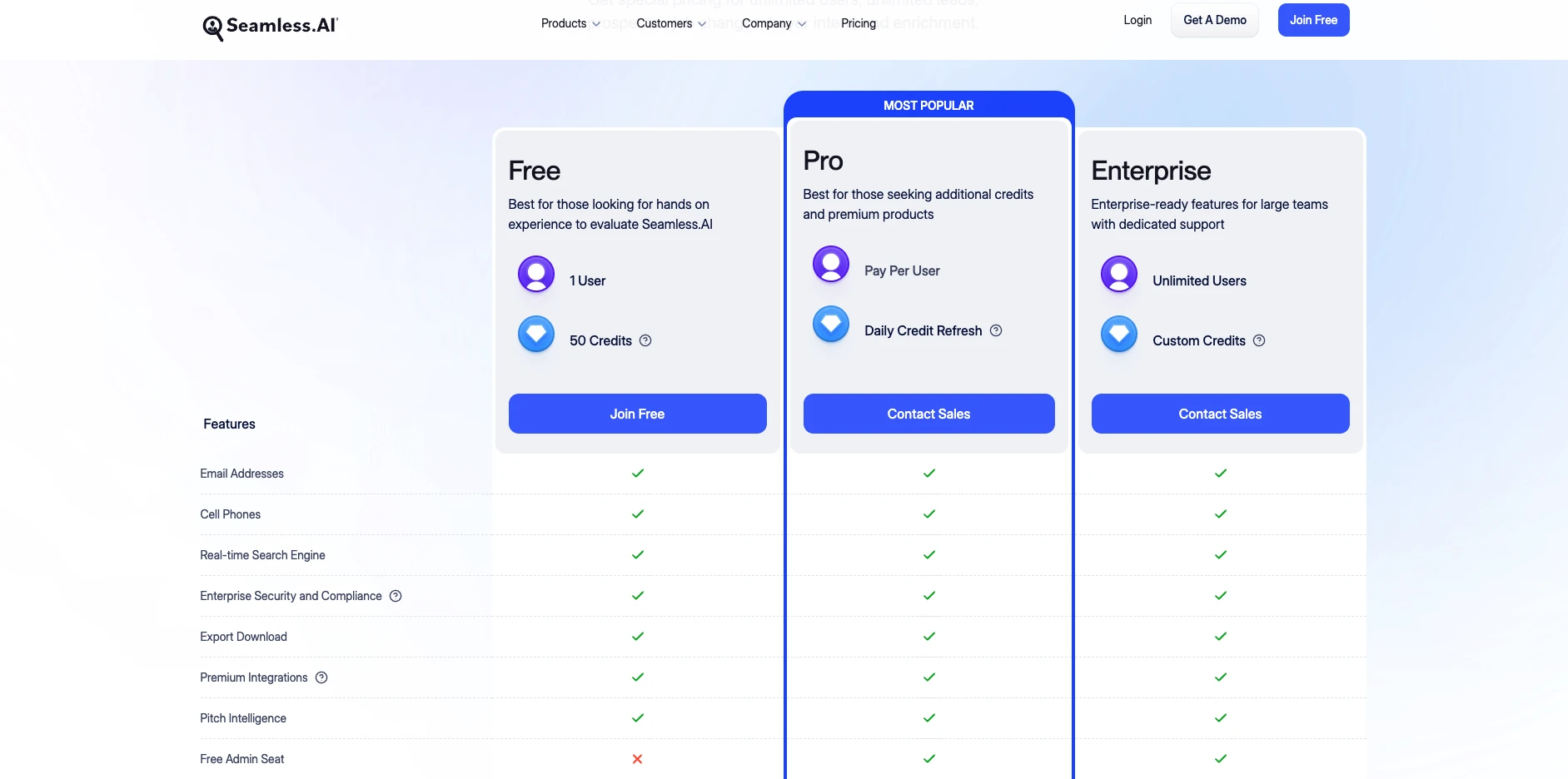The image size is (1568, 779).
Task: Click the diamond icon beside 50 Credits
Action: [536, 334]
